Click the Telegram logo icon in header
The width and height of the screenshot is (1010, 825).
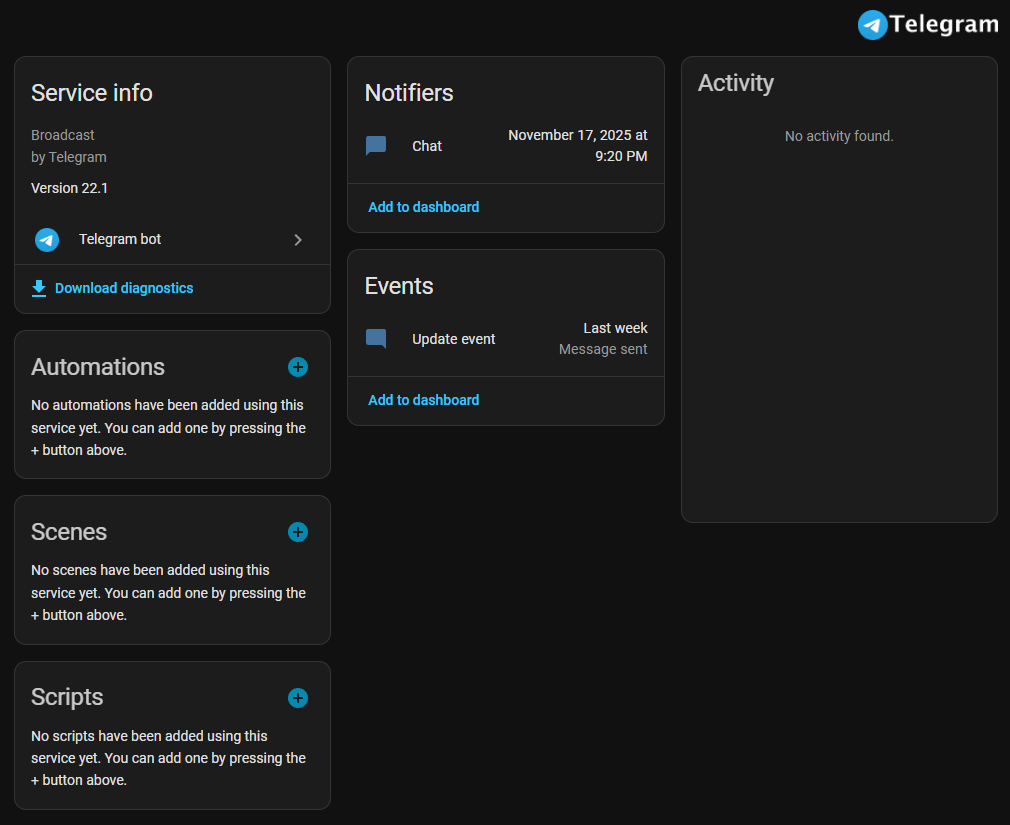pos(872,25)
